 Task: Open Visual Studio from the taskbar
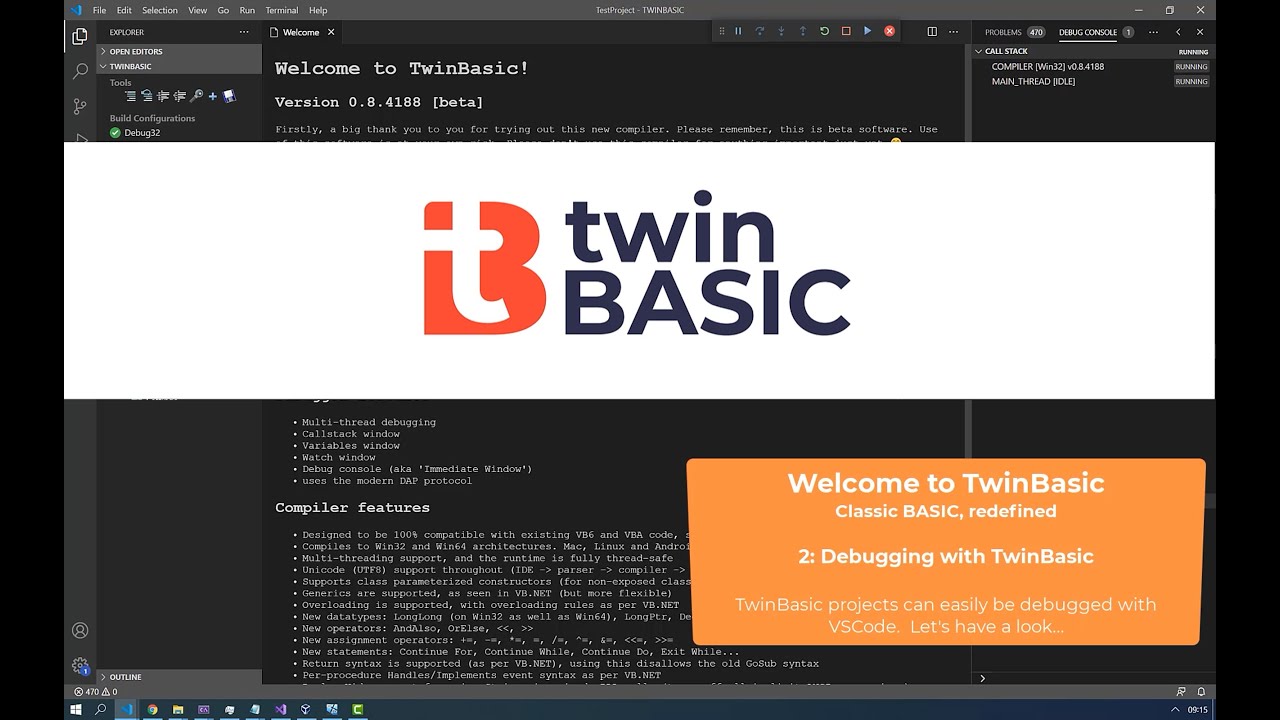click(281, 710)
